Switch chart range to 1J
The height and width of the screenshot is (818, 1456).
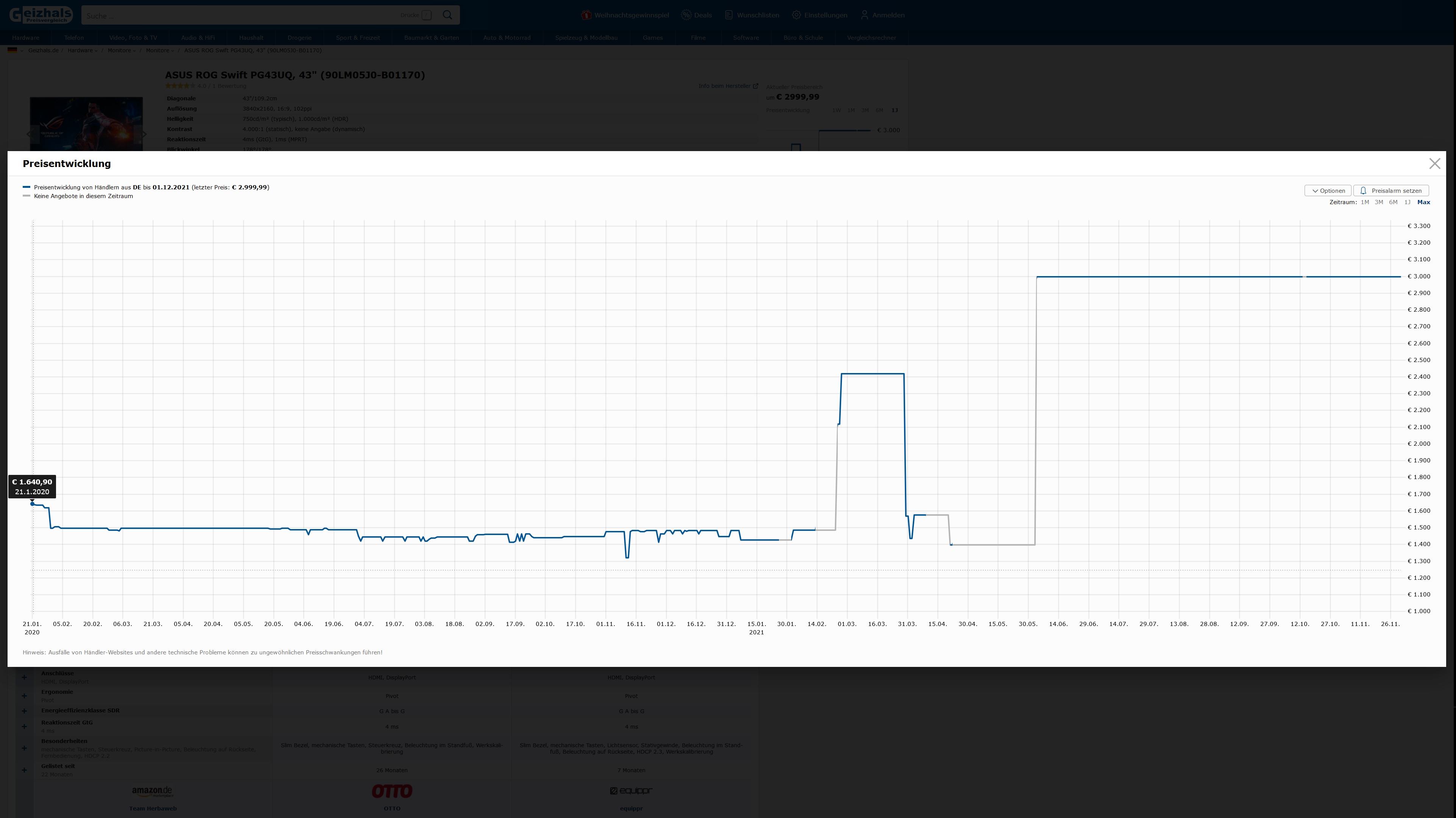tap(1407, 202)
